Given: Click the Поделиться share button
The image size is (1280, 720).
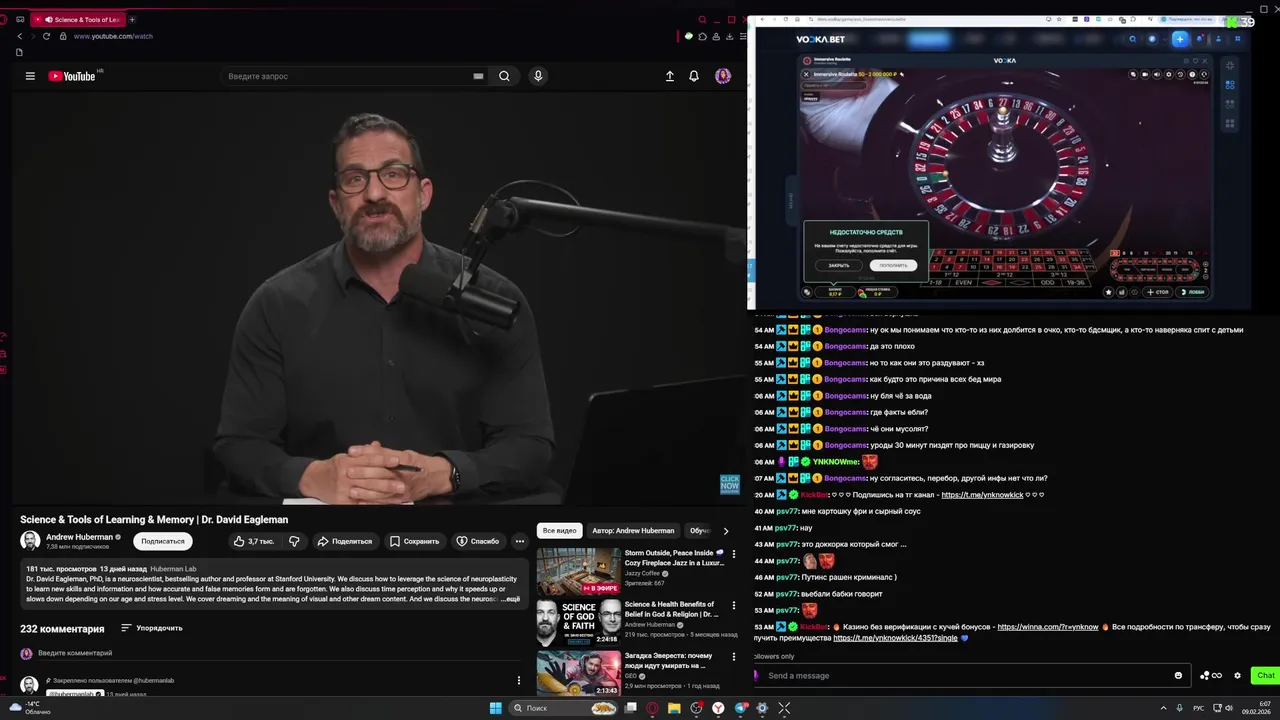Looking at the screenshot, I should point(344,541).
